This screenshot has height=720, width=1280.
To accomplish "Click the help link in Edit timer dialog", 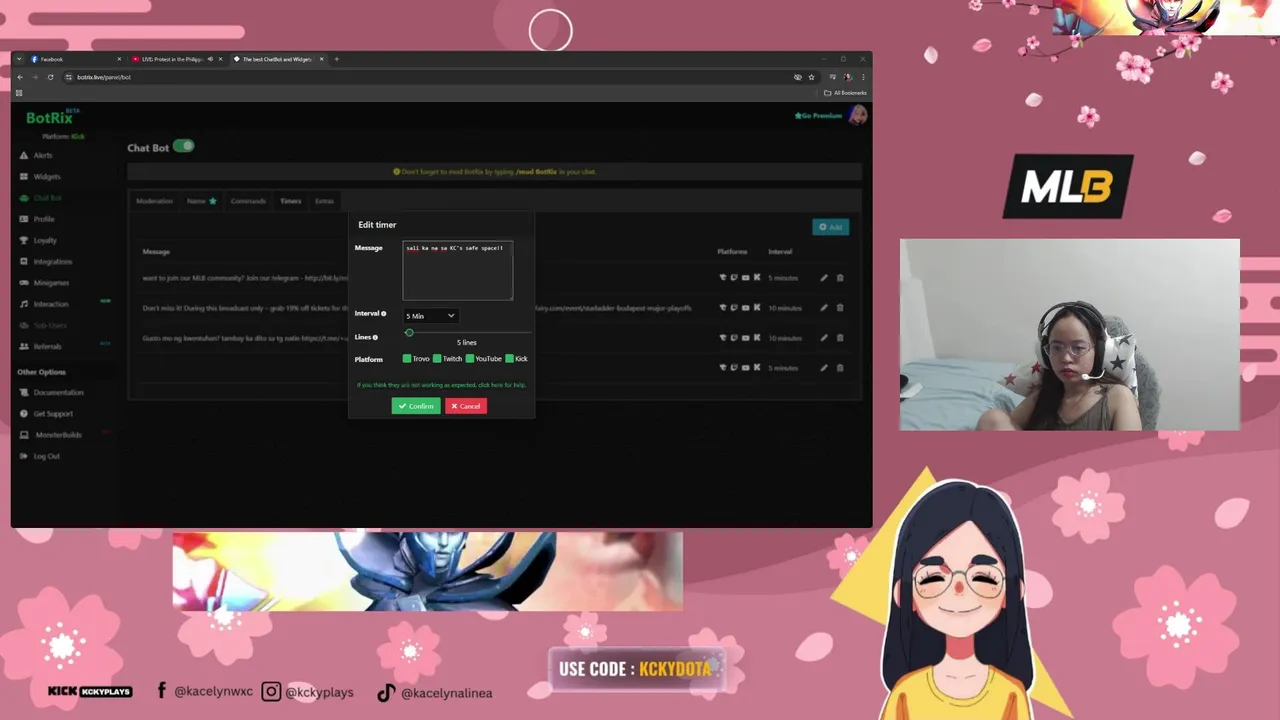I will coord(441,385).
